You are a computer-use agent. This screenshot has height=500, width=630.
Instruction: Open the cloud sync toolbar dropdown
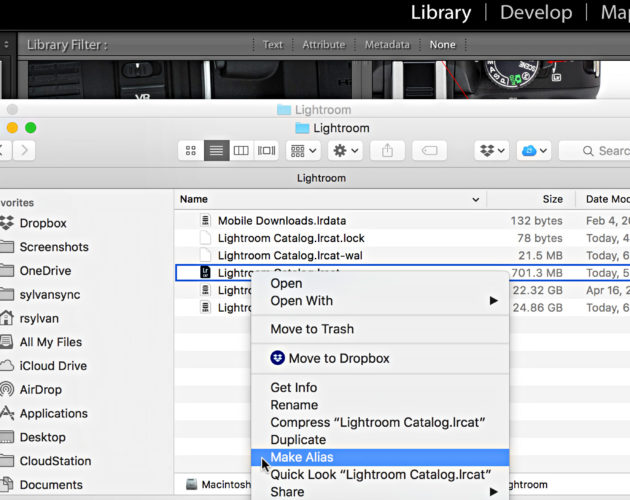point(534,151)
